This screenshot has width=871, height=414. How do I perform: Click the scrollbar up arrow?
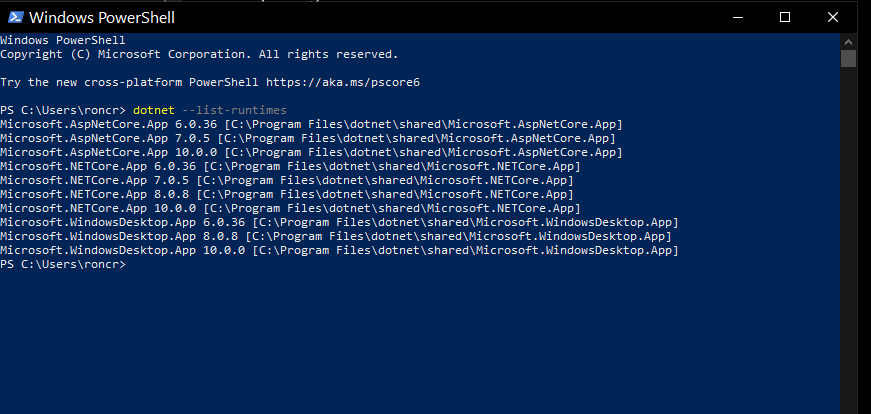pos(848,41)
